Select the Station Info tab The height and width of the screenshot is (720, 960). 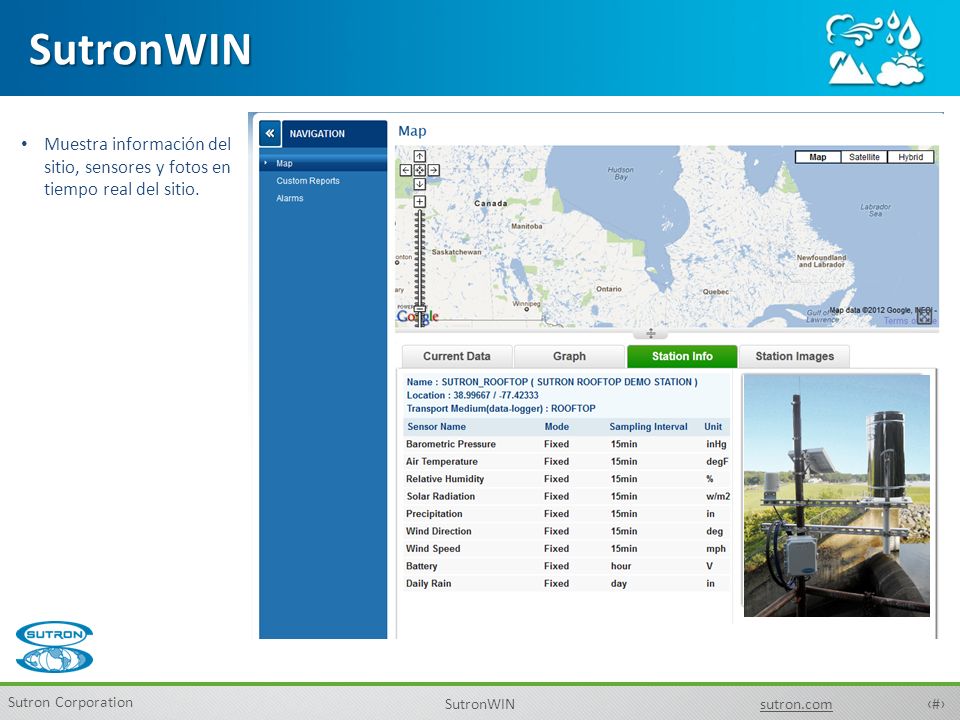pyautogui.click(x=682, y=356)
